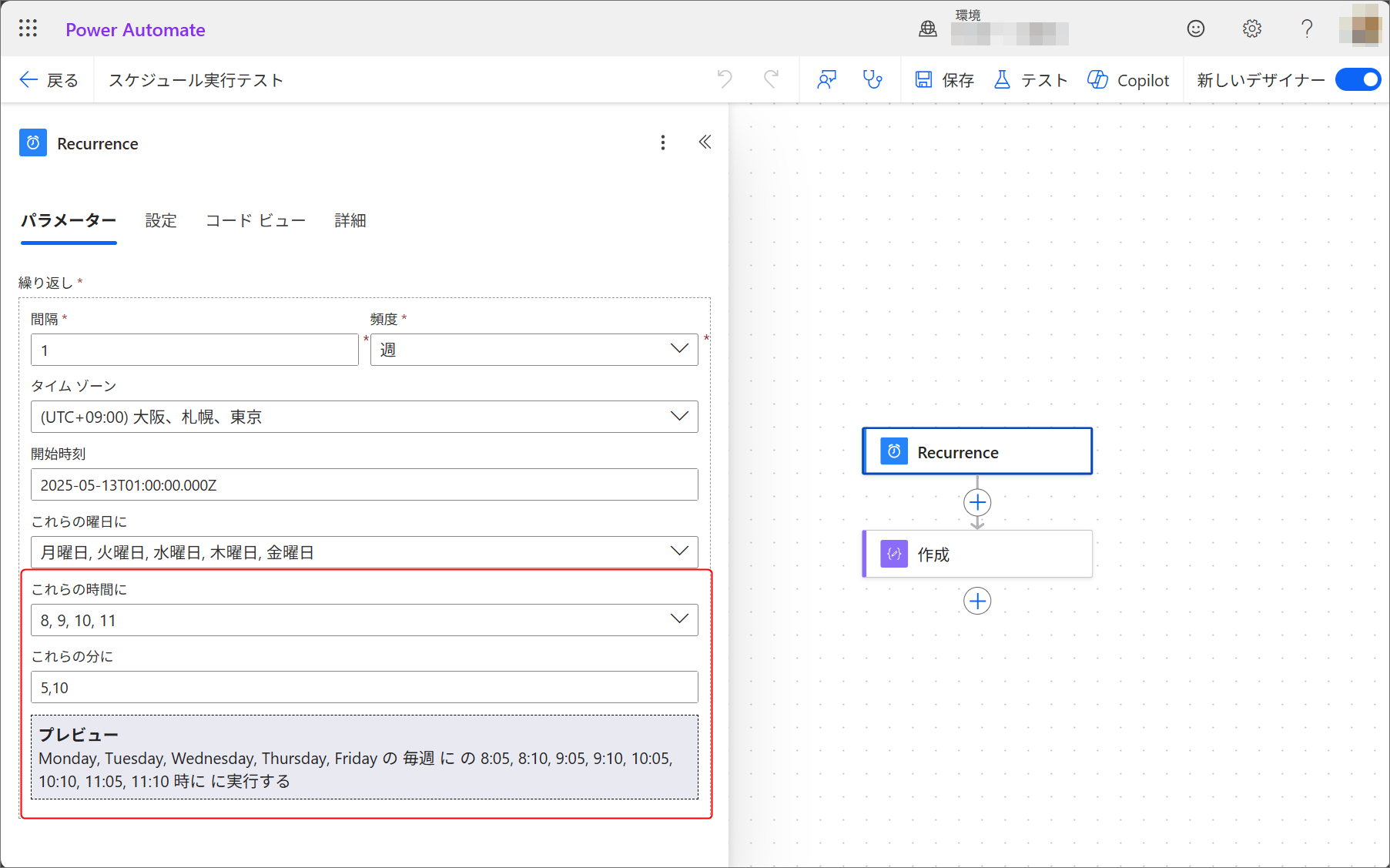Viewport: 1390px width, 868px height.
Task: Click the flow title スケジュール実行テスト
Action: click(196, 80)
